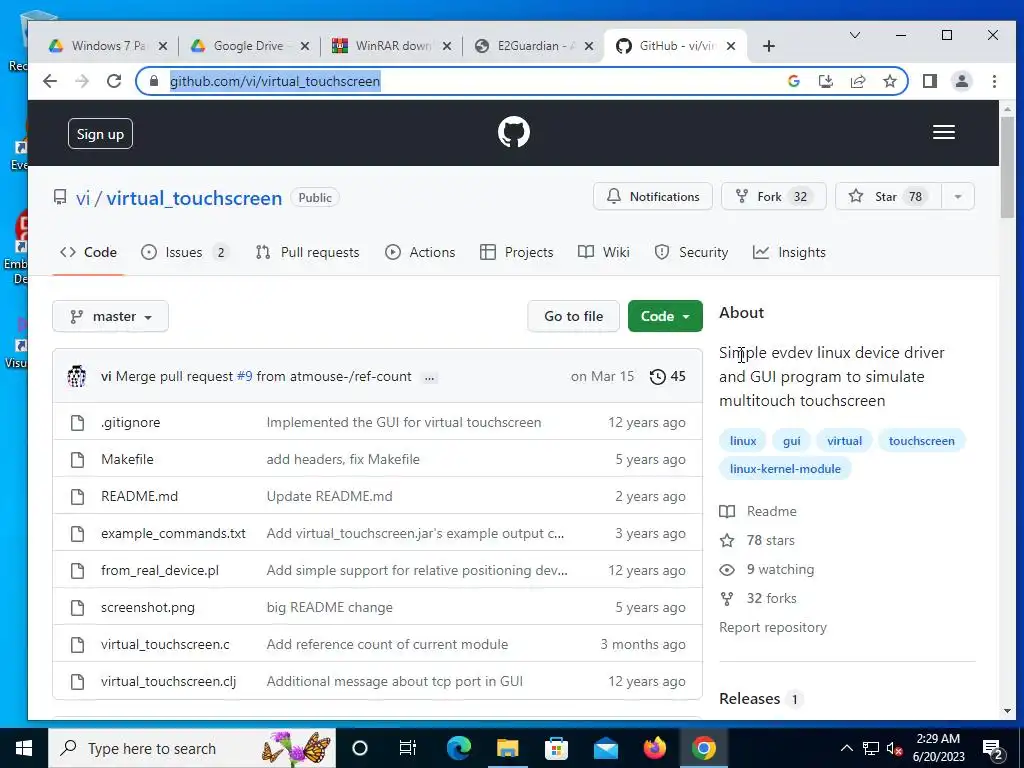This screenshot has height=768, width=1024.
Task: Click the Report repository link
Action: point(773,628)
